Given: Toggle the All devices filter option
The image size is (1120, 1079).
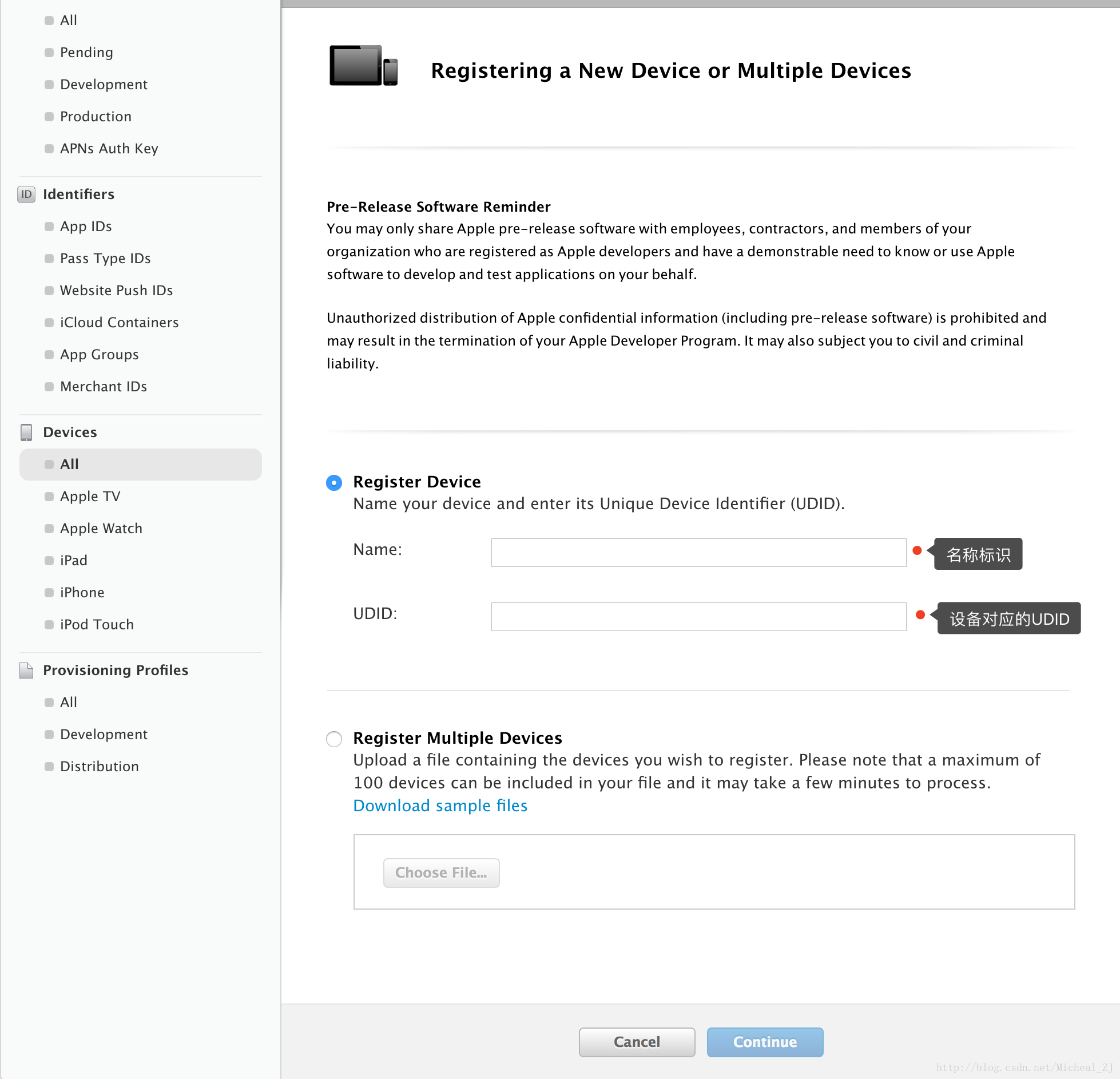Looking at the screenshot, I should click(x=139, y=464).
